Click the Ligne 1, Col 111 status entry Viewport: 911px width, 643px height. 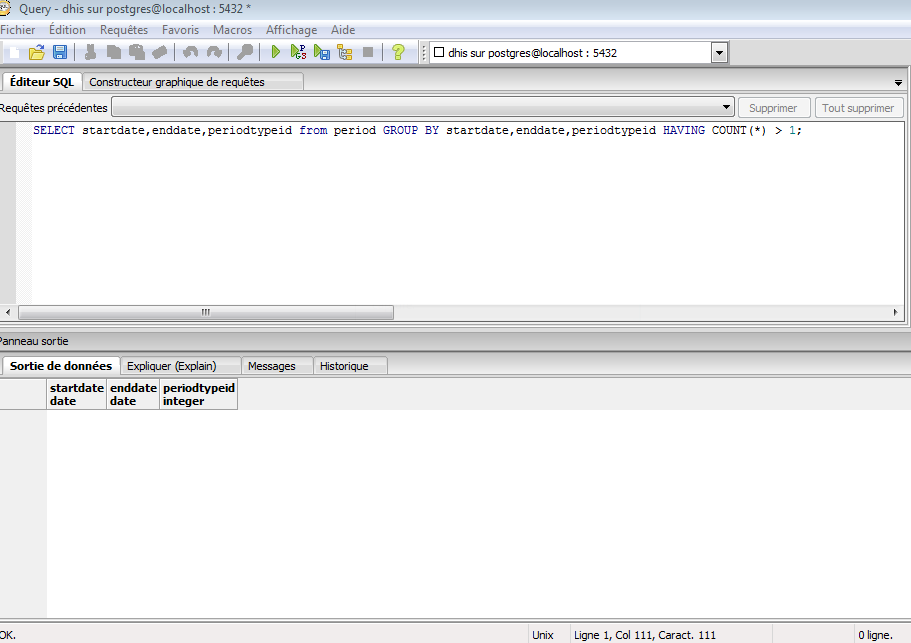click(644, 635)
